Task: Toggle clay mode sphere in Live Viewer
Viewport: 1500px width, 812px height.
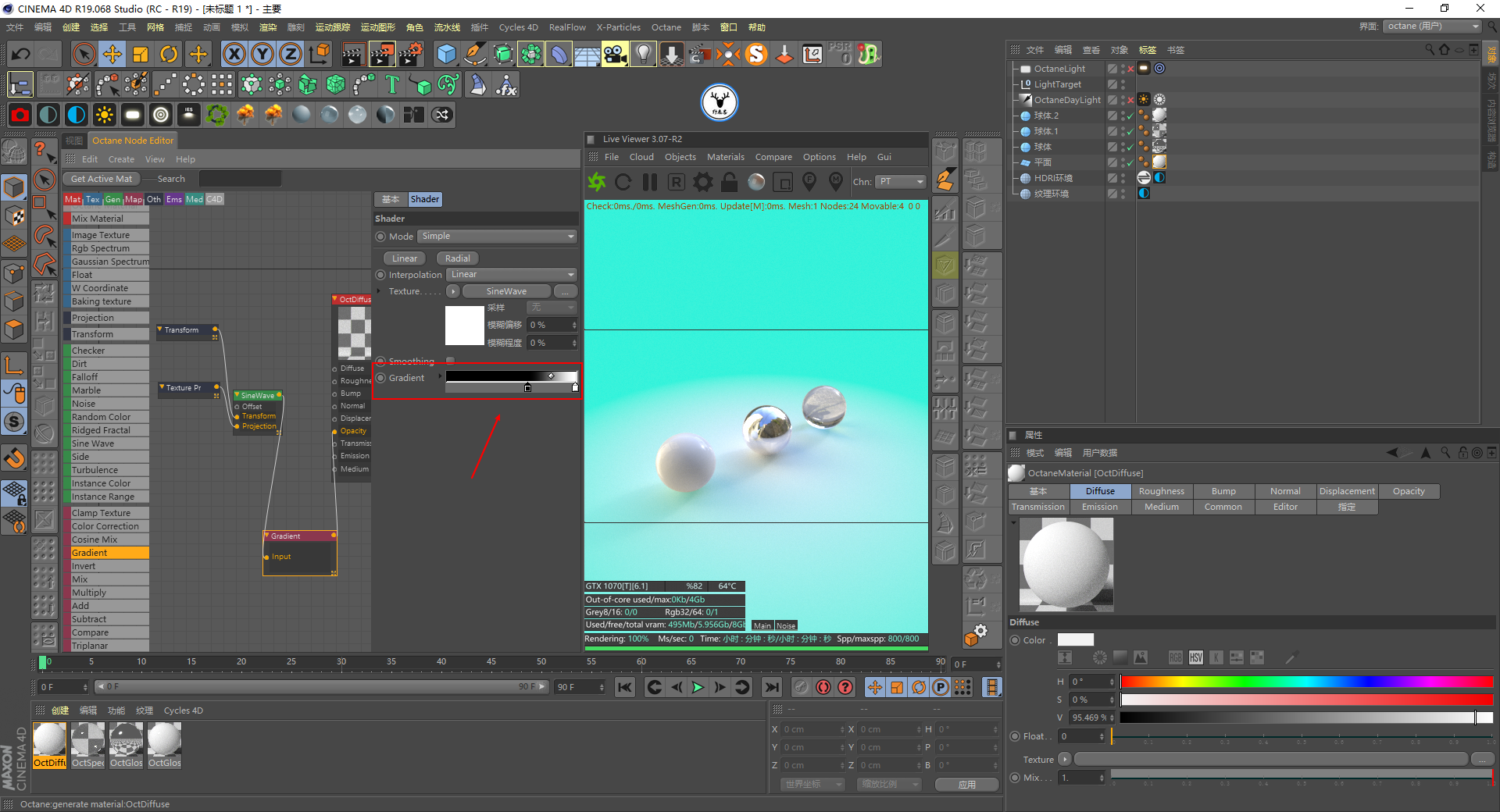Action: 755,182
